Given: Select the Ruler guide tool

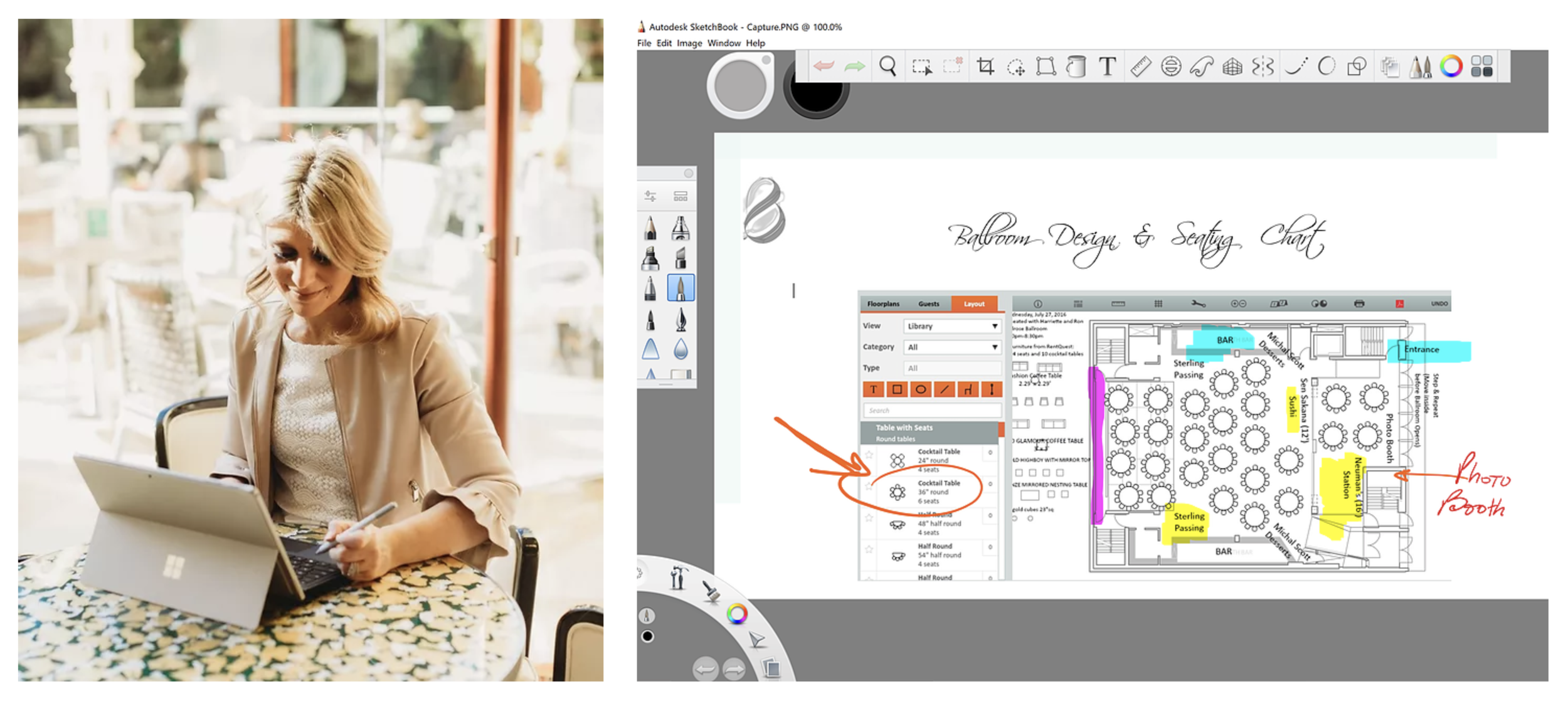Looking at the screenshot, I should tap(1140, 66).
